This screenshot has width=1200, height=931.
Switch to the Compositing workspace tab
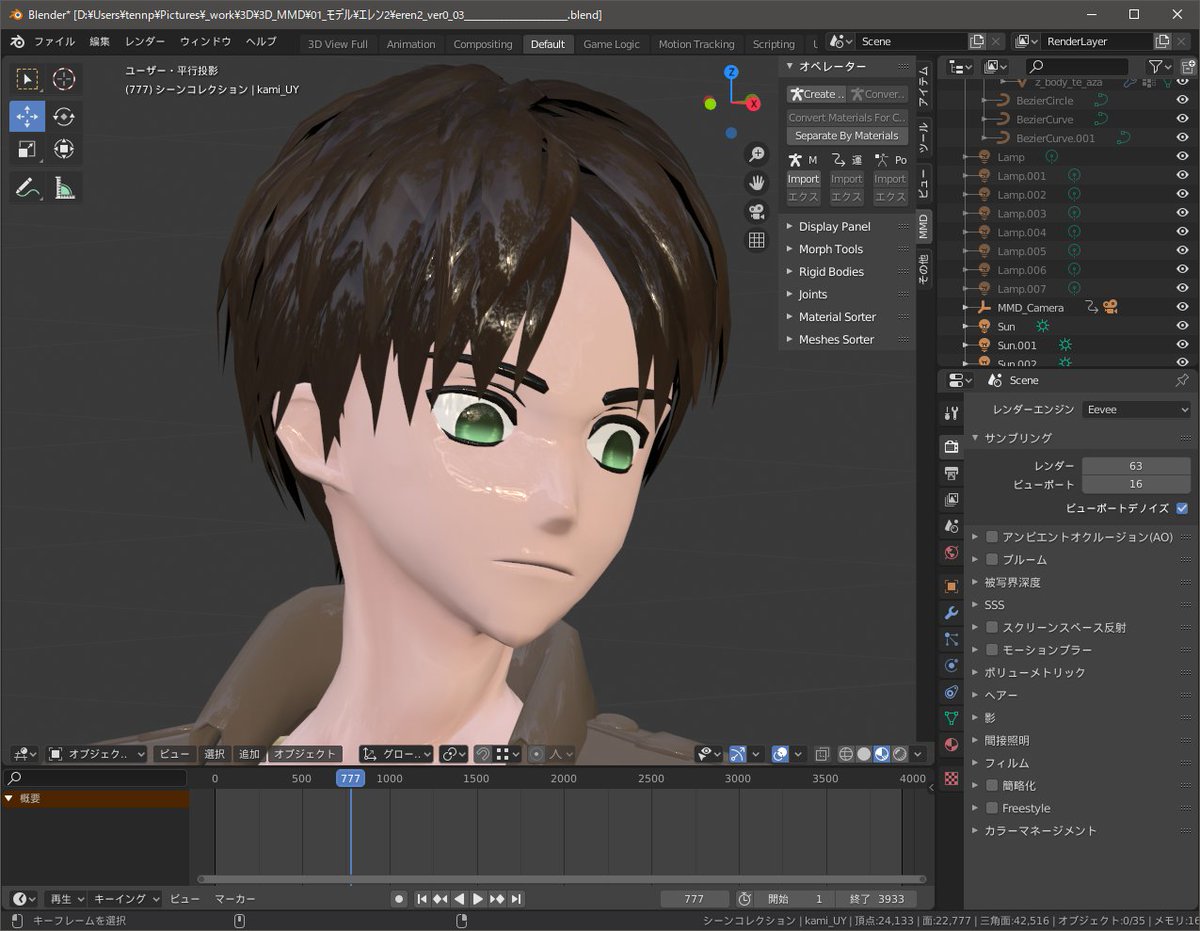click(x=483, y=44)
